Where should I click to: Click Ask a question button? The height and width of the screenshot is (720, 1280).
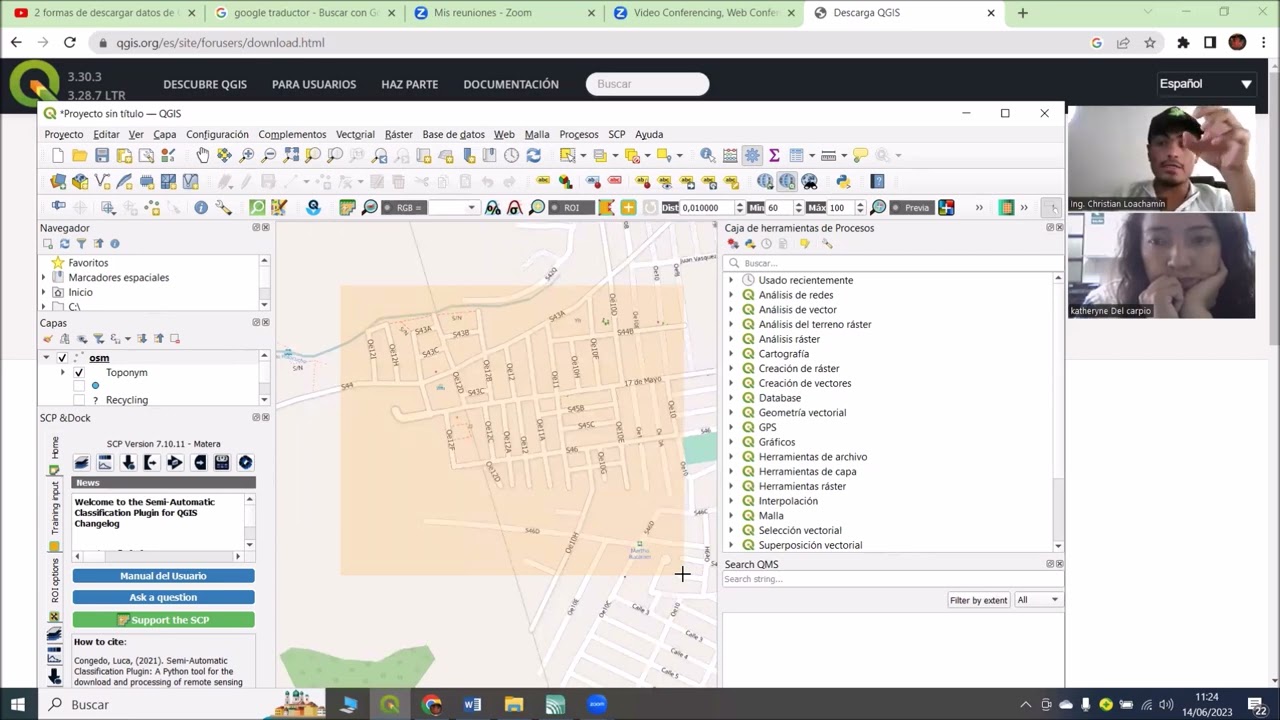click(x=163, y=597)
